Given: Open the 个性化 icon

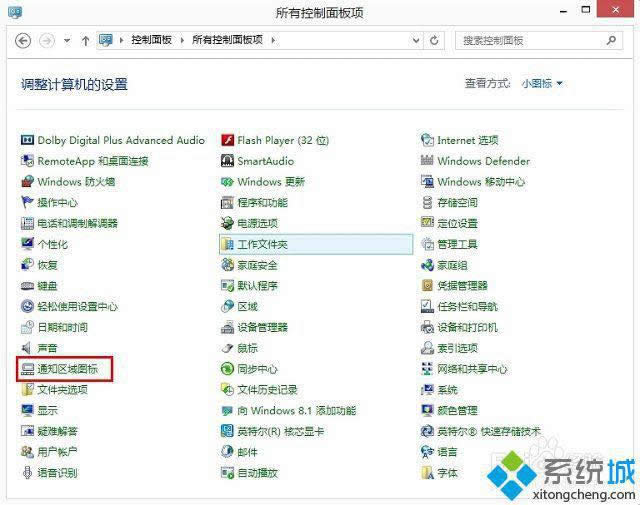Looking at the screenshot, I should click(x=27, y=244).
